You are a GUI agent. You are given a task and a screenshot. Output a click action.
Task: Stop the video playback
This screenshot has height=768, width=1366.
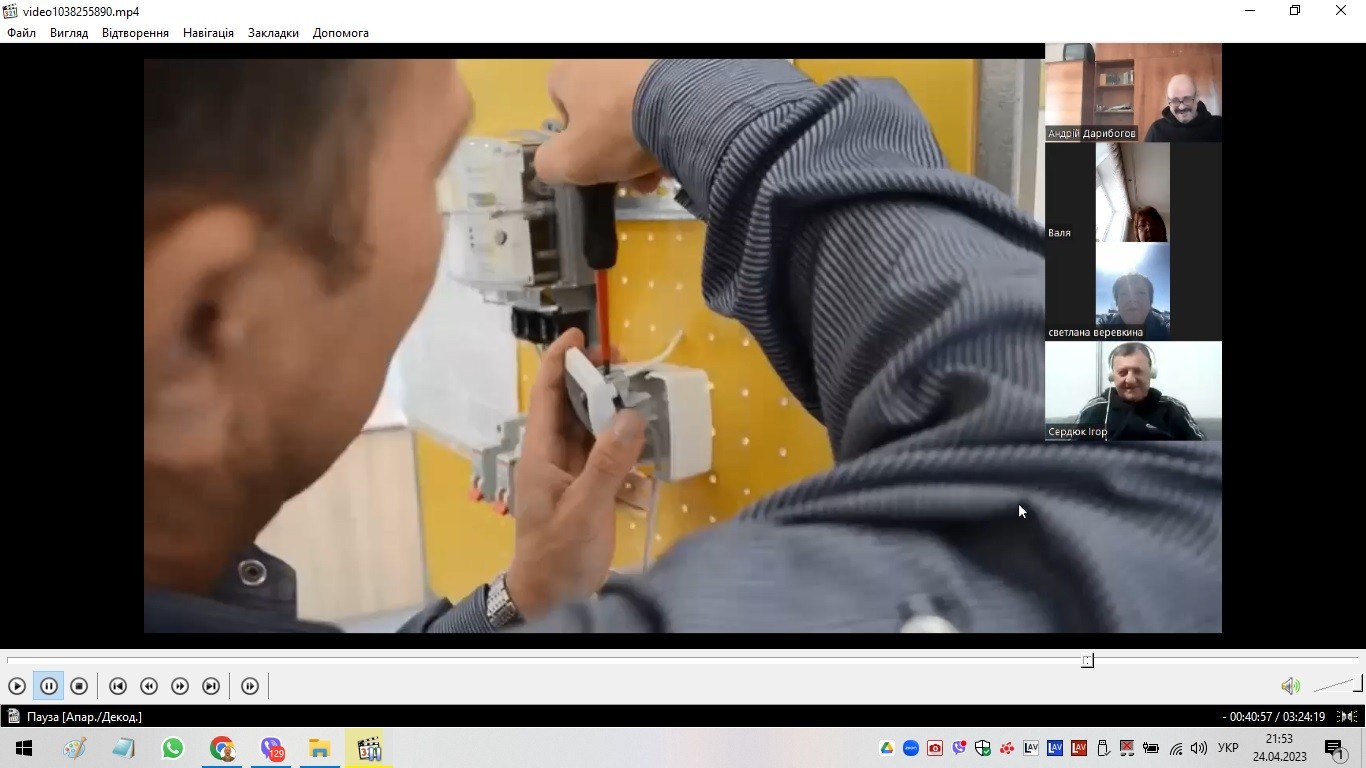(79, 686)
